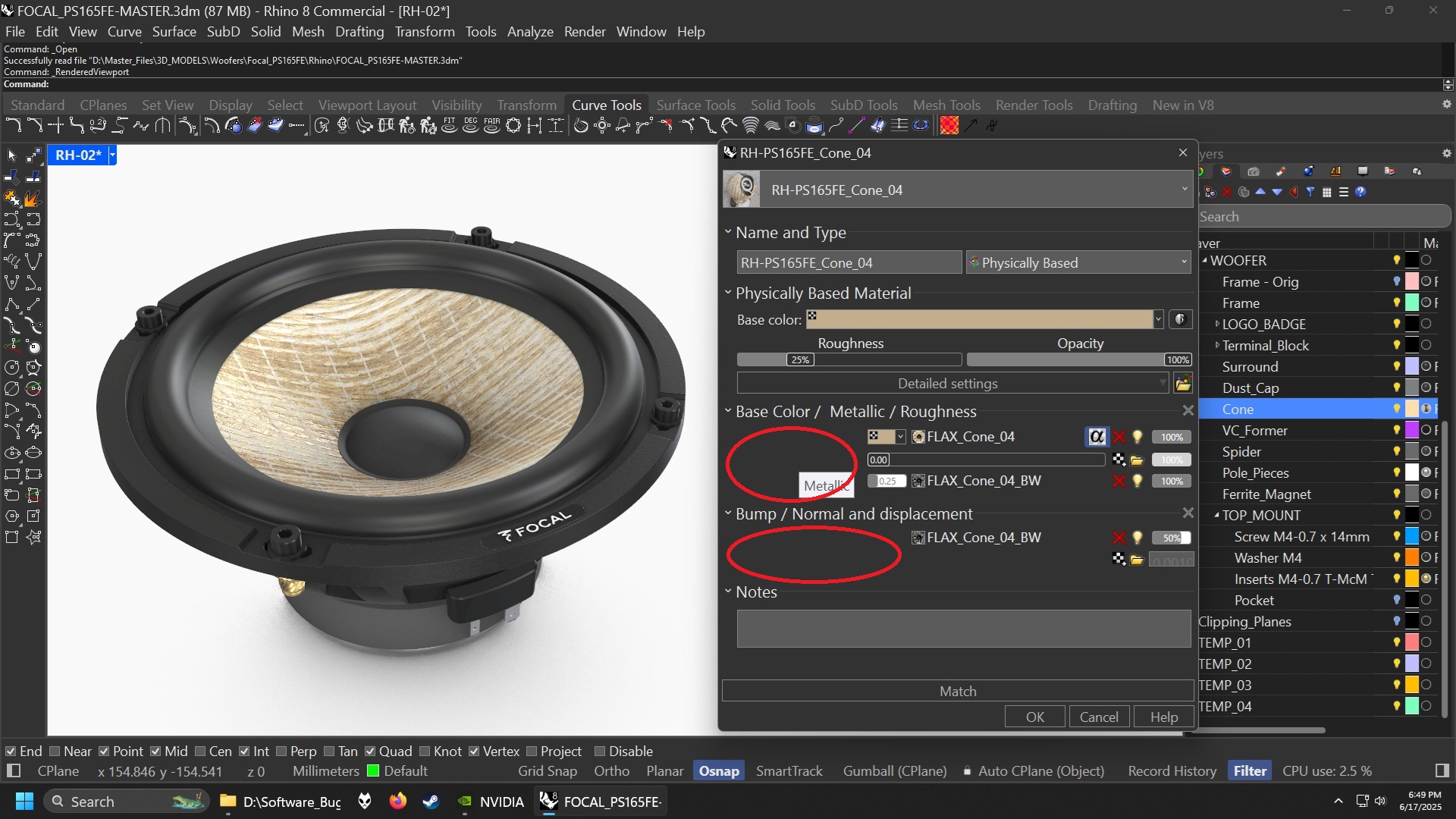Click the Match button

pyautogui.click(x=958, y=691)
